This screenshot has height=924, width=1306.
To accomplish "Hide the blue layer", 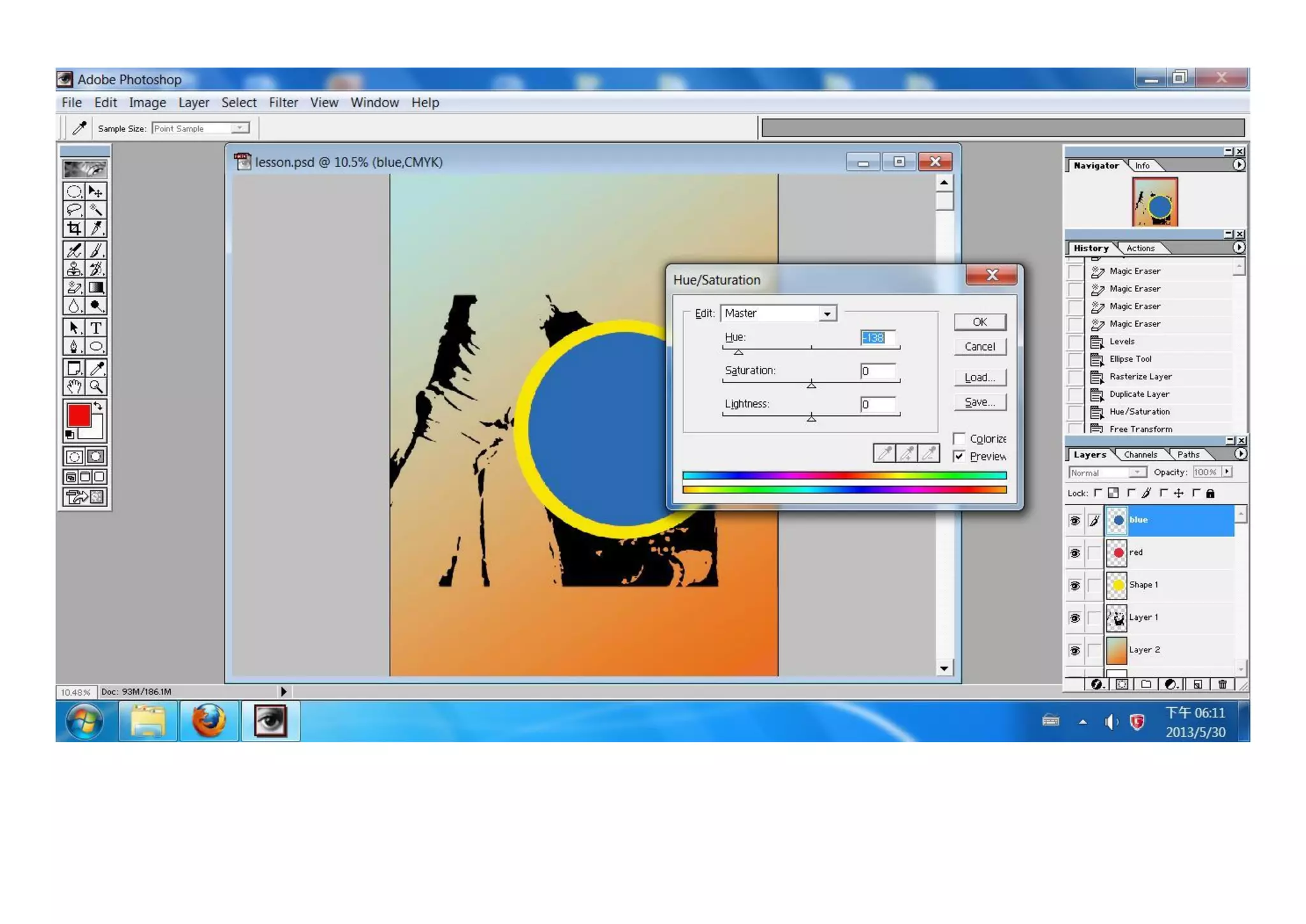I will tap(1075, 521).
